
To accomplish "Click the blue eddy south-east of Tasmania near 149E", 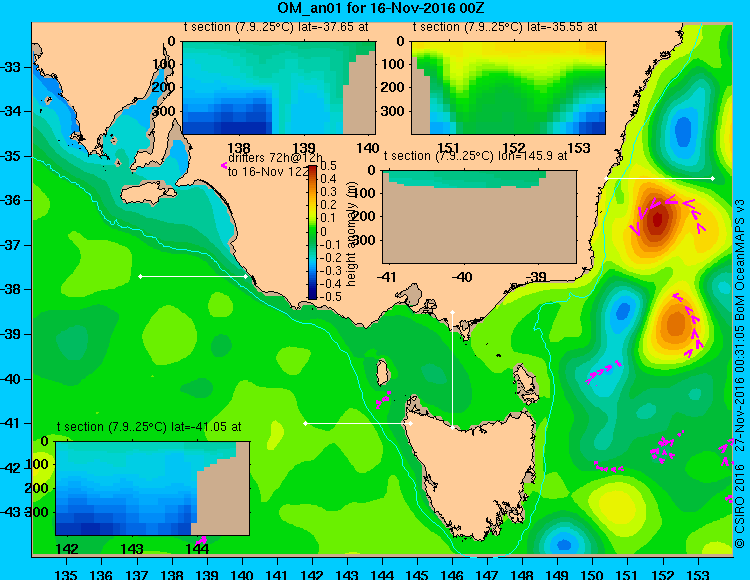I will pyautogui.click(x=564, y=544).
